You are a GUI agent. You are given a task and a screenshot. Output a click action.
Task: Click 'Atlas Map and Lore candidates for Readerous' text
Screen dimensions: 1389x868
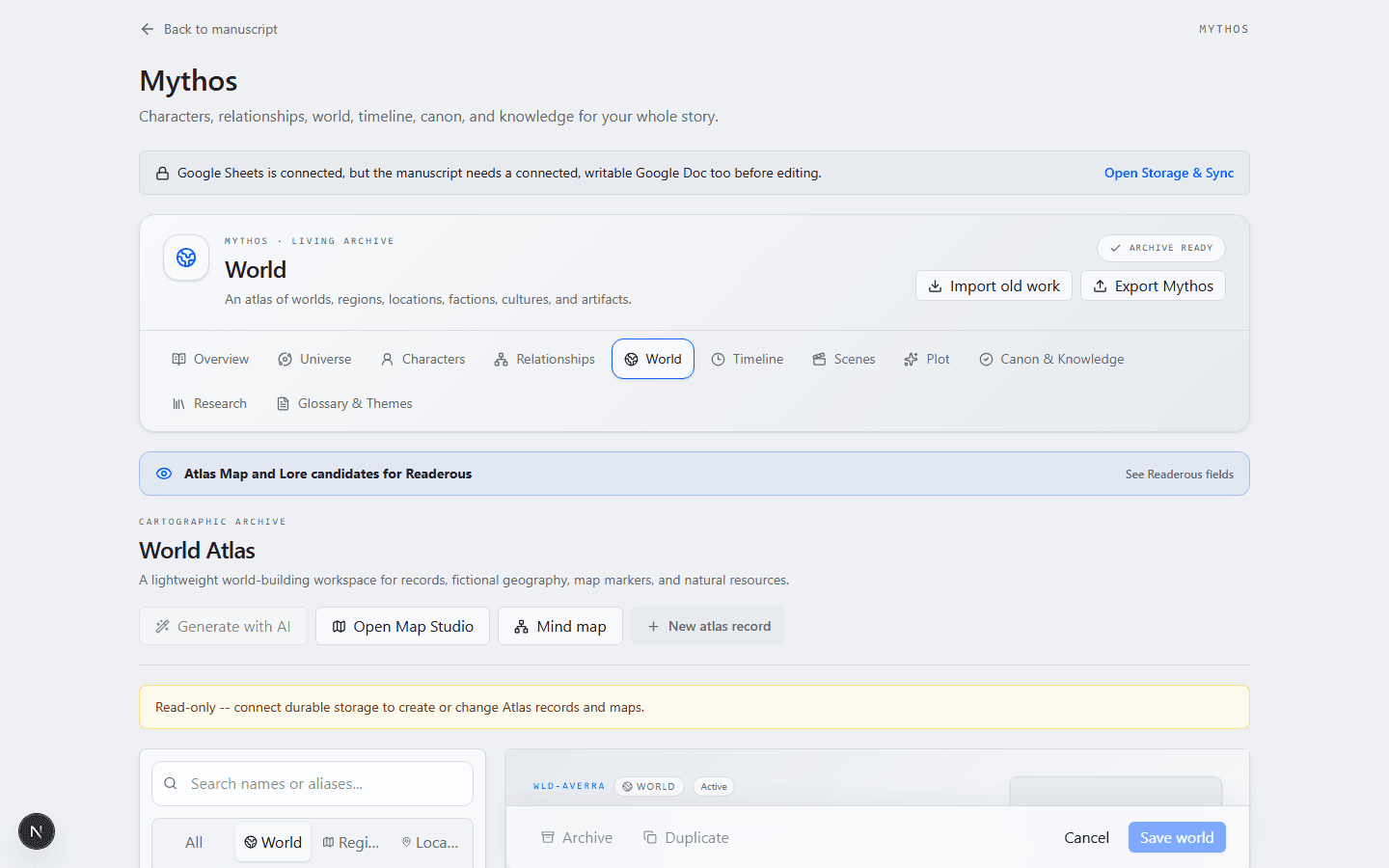[x=328, y=474]
